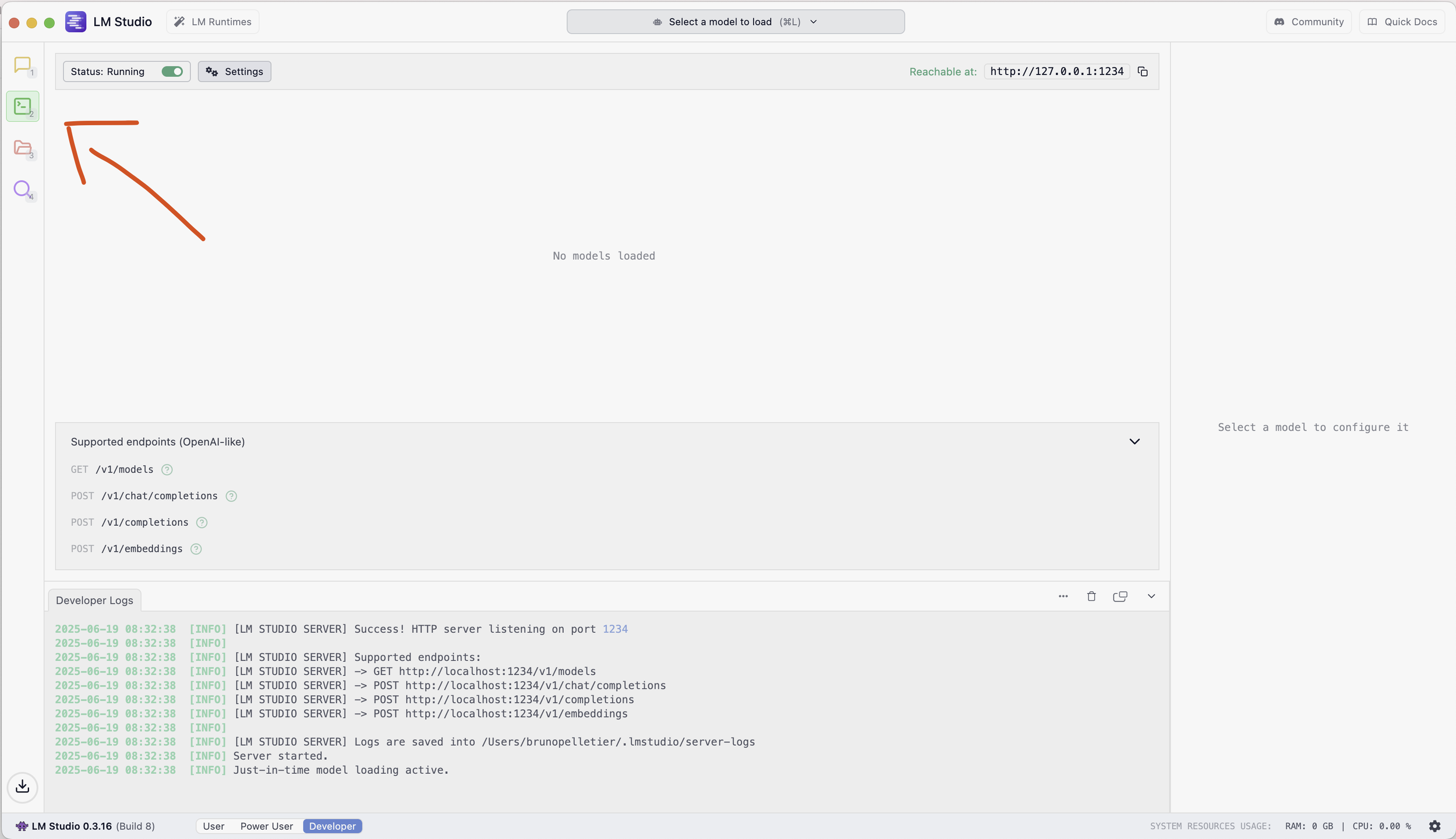Open the Developer Logs three-dot menu
This screenshot has height=839, width=1456.
pos(1063,596)
